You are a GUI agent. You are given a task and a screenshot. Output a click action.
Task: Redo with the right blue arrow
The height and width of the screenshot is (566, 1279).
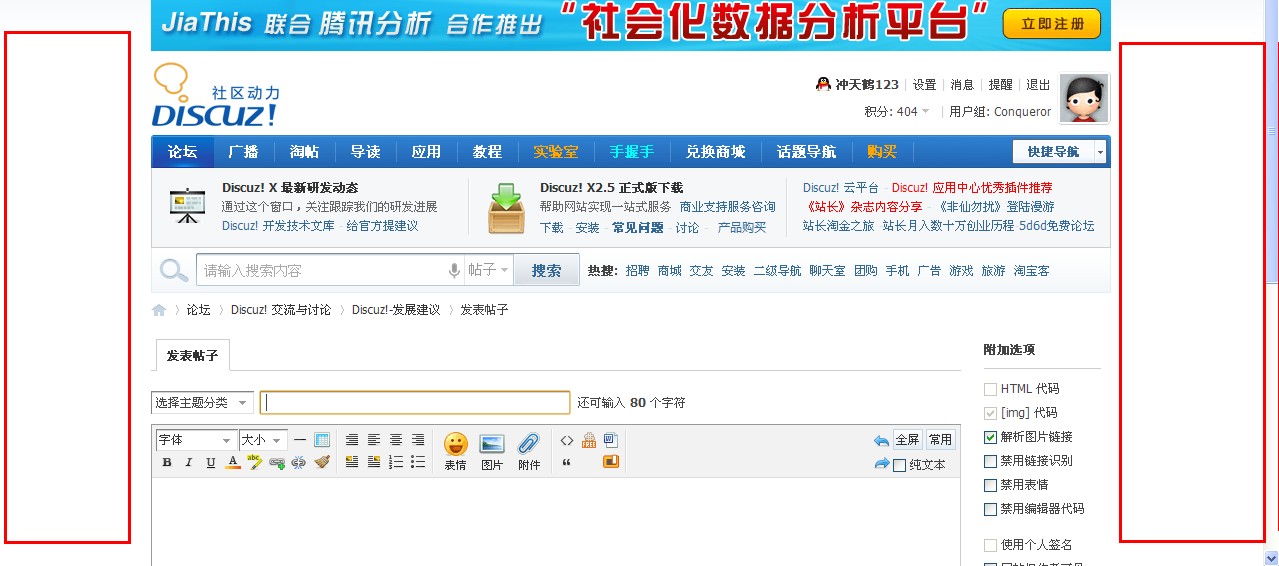pos(881,464)
